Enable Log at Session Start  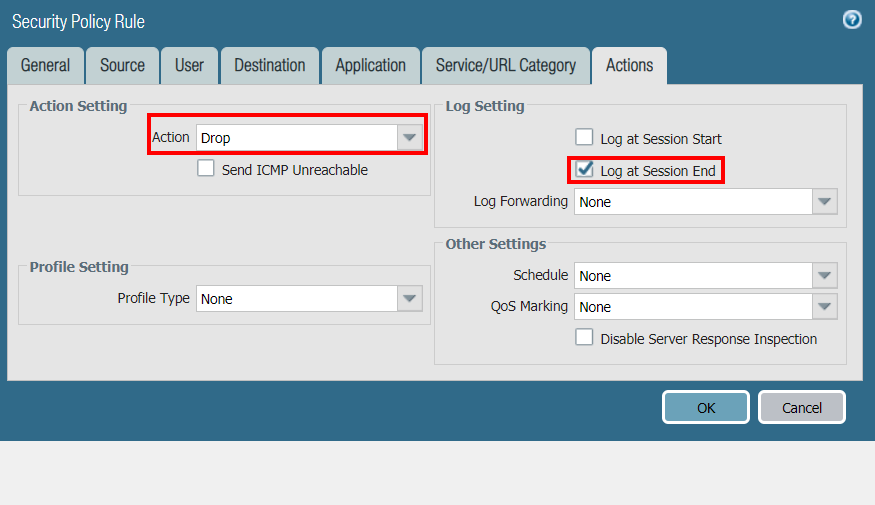[x=584, y=138]
